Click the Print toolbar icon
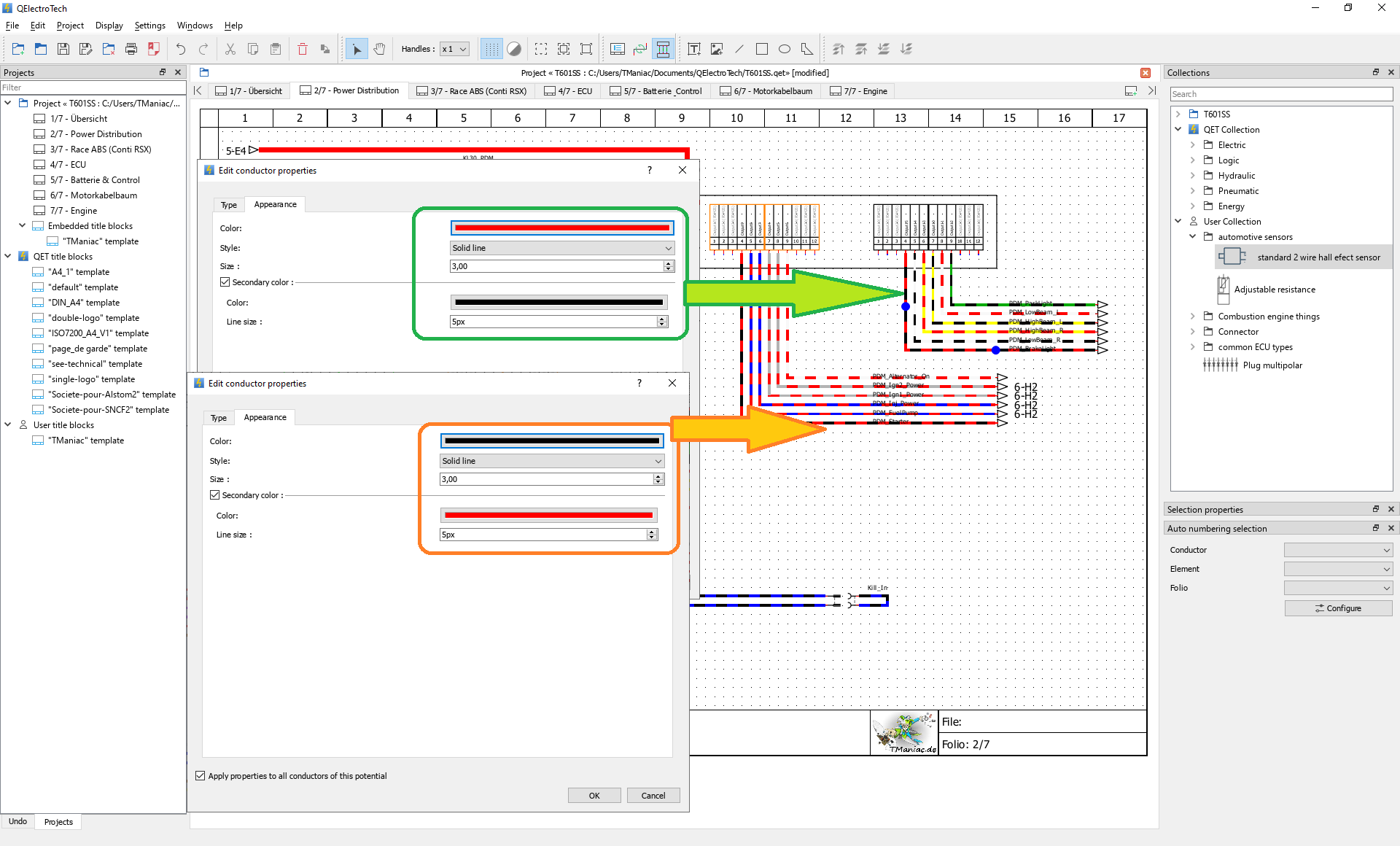This screenshot has height=846, width=1400. [x=131, y=49]
